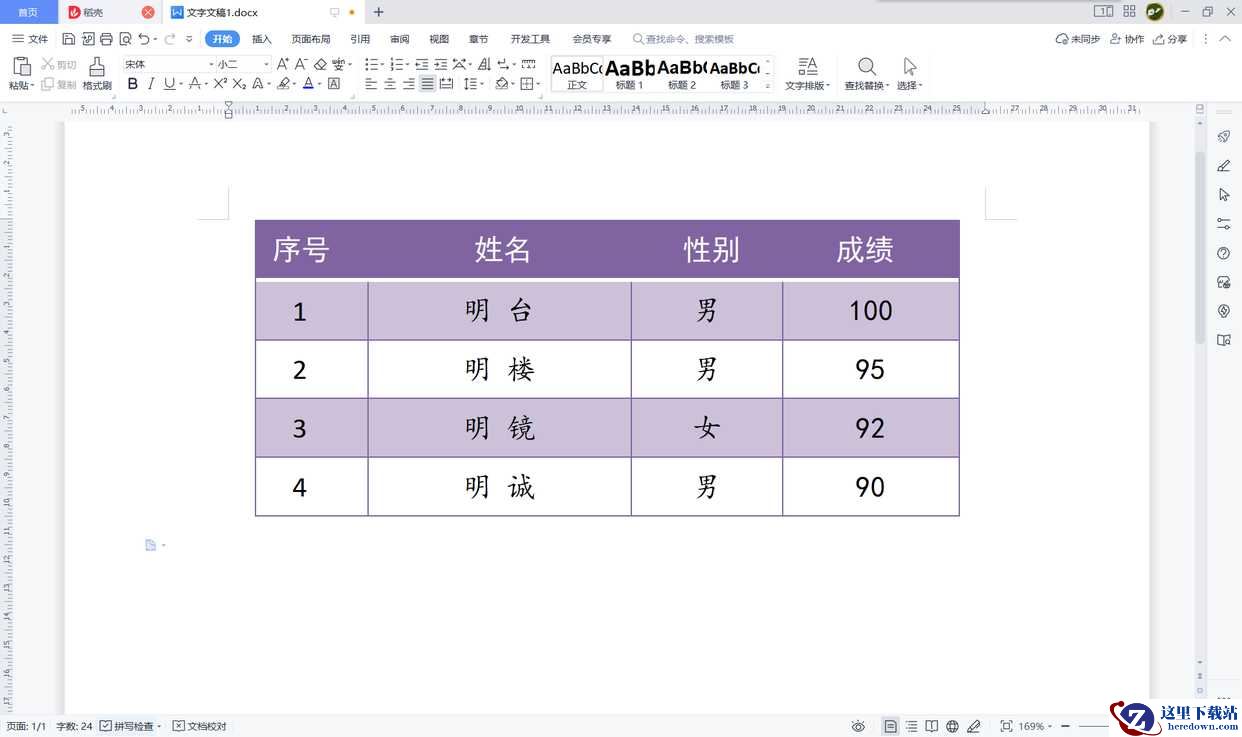Click the font color letter A button

point(308,84)
